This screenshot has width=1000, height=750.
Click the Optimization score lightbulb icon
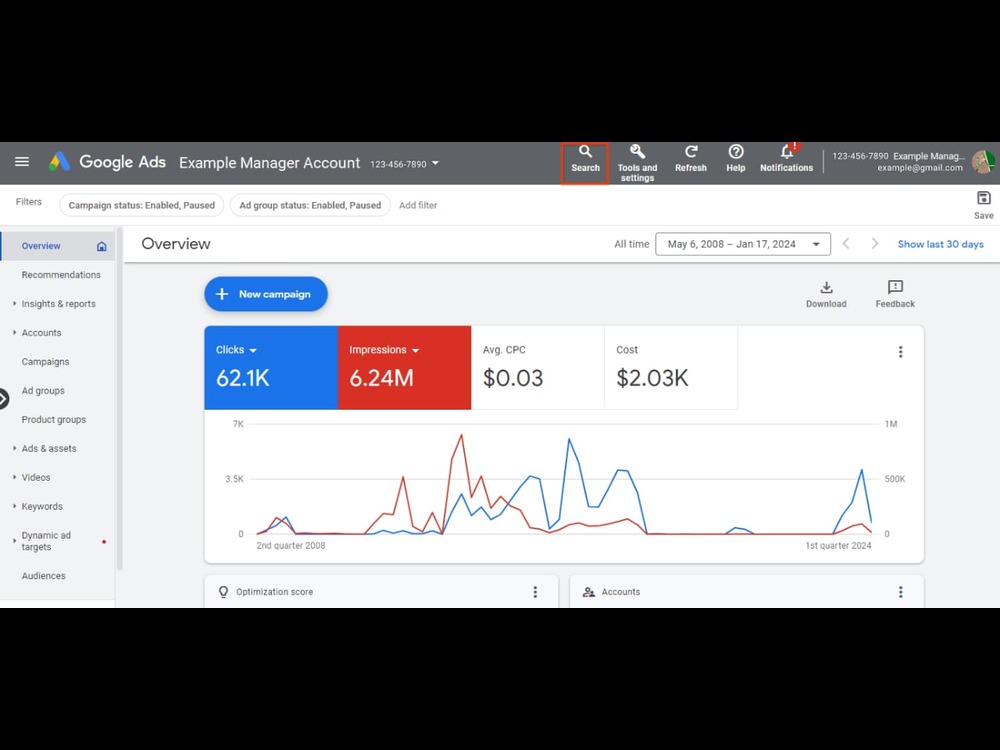tap(223, 592)
